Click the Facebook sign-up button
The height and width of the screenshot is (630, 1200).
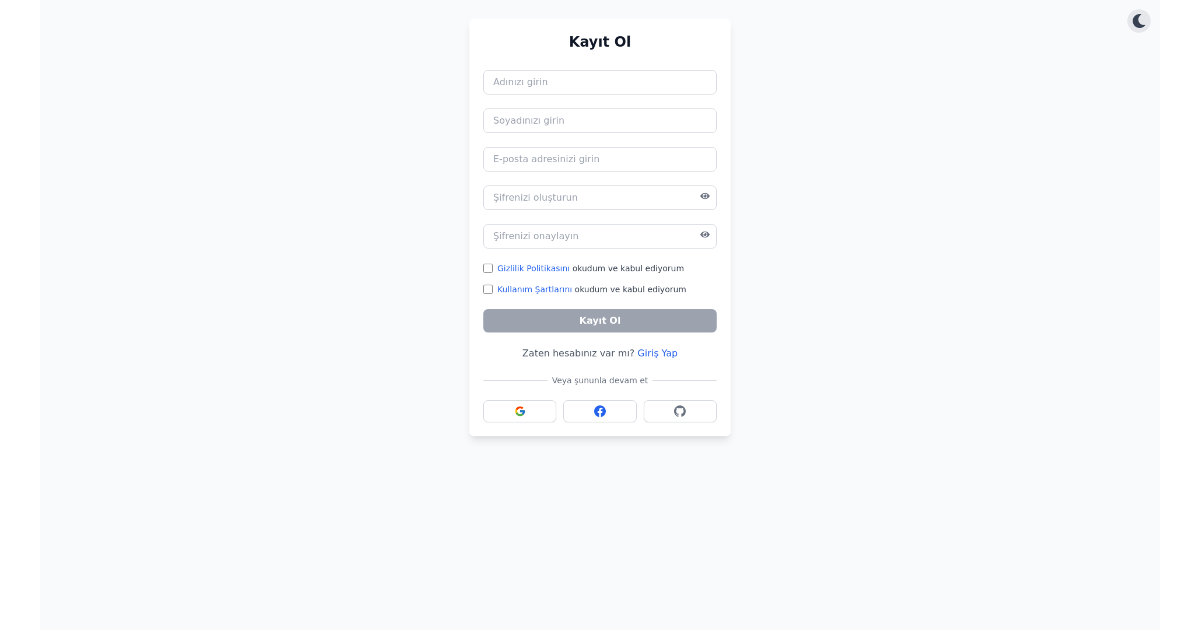coord(600,411)
